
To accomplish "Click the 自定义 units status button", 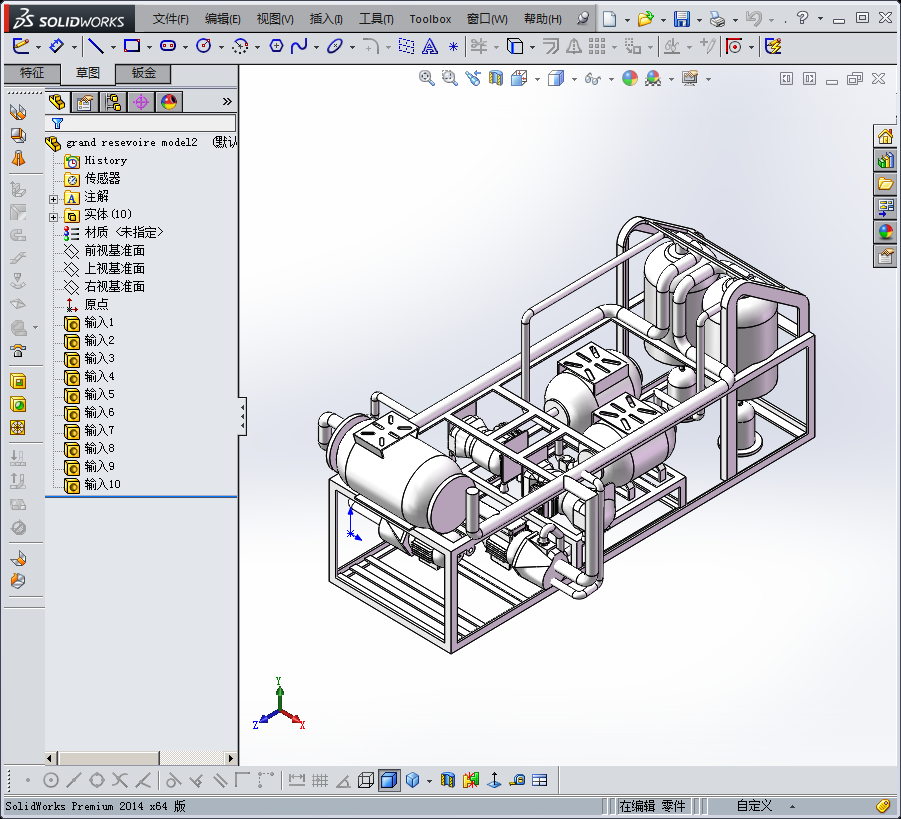I will (x=754, y=806).
